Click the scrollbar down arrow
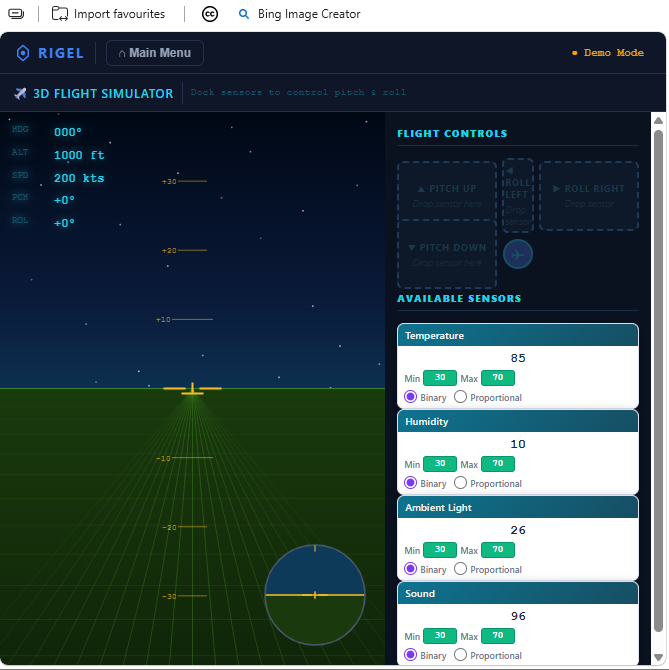The width and height of the screenshot is (669, 670). (x=658, y=657)
